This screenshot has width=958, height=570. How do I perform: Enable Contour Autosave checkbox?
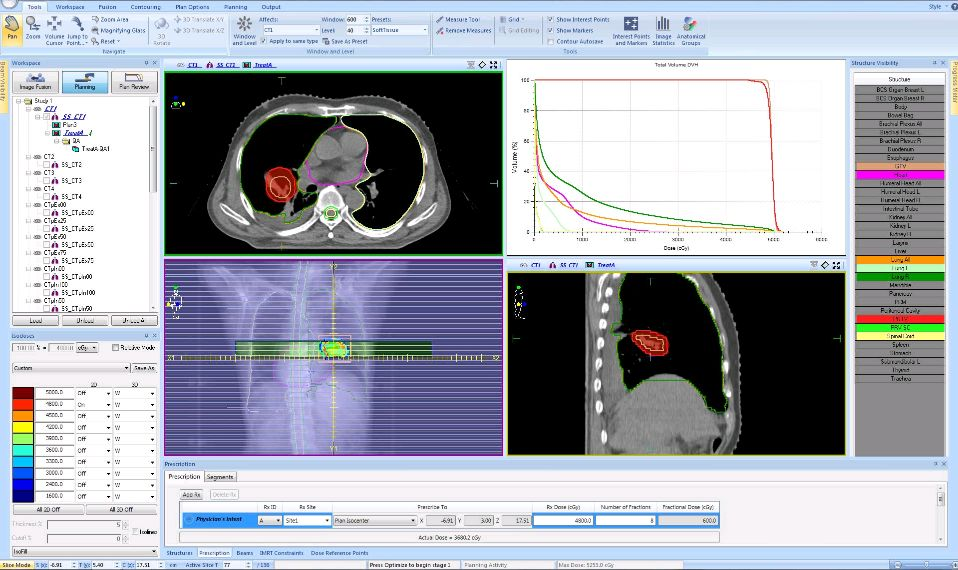(x=551, y=41)
